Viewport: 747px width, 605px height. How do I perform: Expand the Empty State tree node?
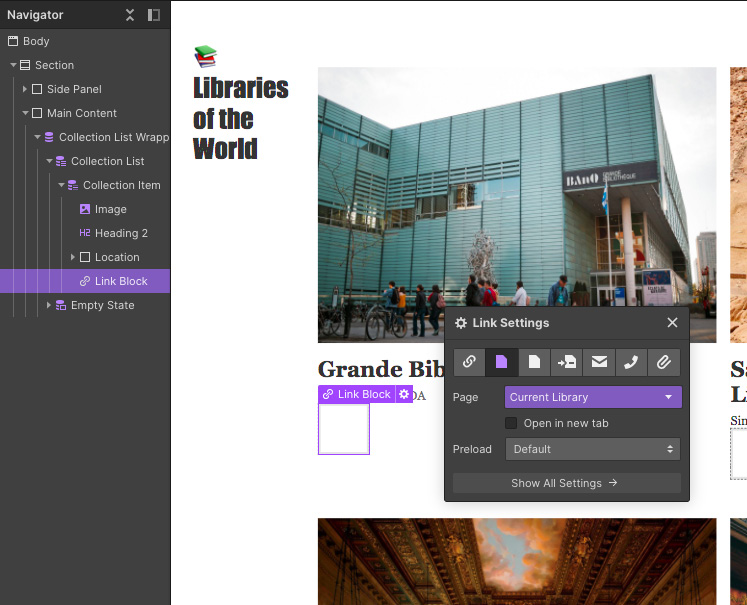tap(49, 305)
